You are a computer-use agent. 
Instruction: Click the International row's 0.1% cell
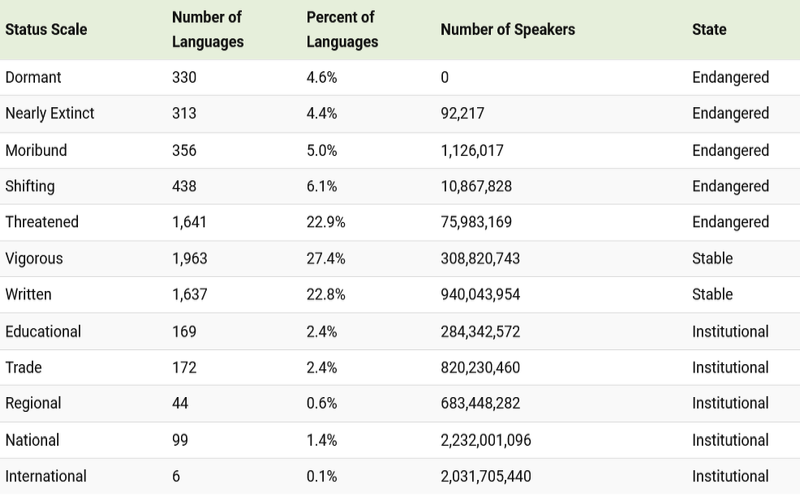321,476
